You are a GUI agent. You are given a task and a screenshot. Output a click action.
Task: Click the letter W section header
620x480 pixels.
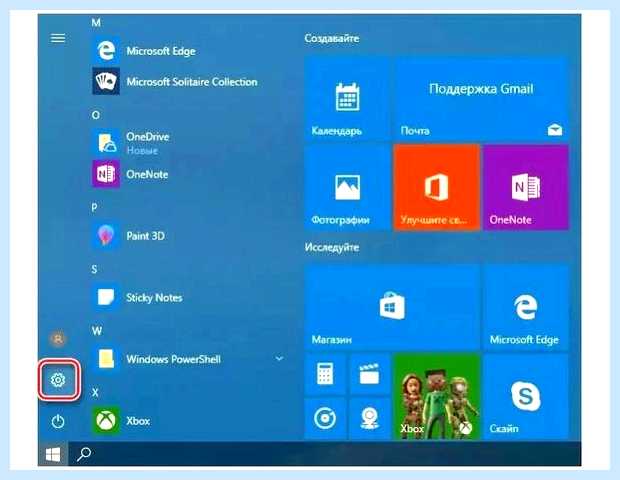click(x=96, y=331)
